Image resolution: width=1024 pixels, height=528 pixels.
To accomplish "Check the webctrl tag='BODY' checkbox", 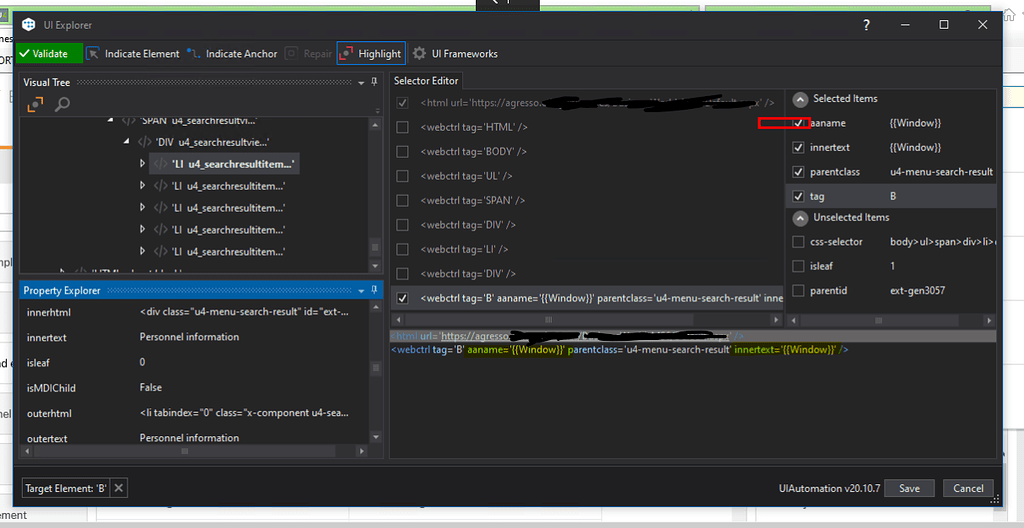I will pyautogui.click(x=402, y=152).
